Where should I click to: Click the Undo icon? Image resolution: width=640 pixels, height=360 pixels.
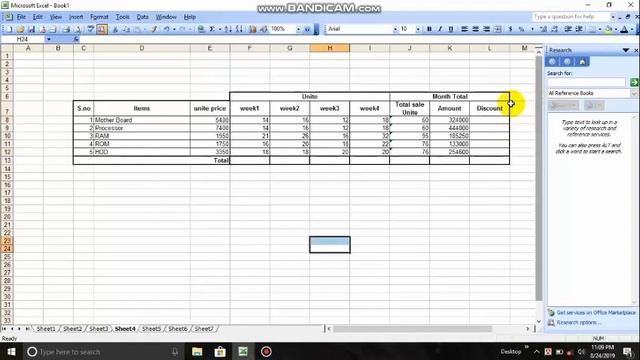pyautogui.click(x=167, y=29)
